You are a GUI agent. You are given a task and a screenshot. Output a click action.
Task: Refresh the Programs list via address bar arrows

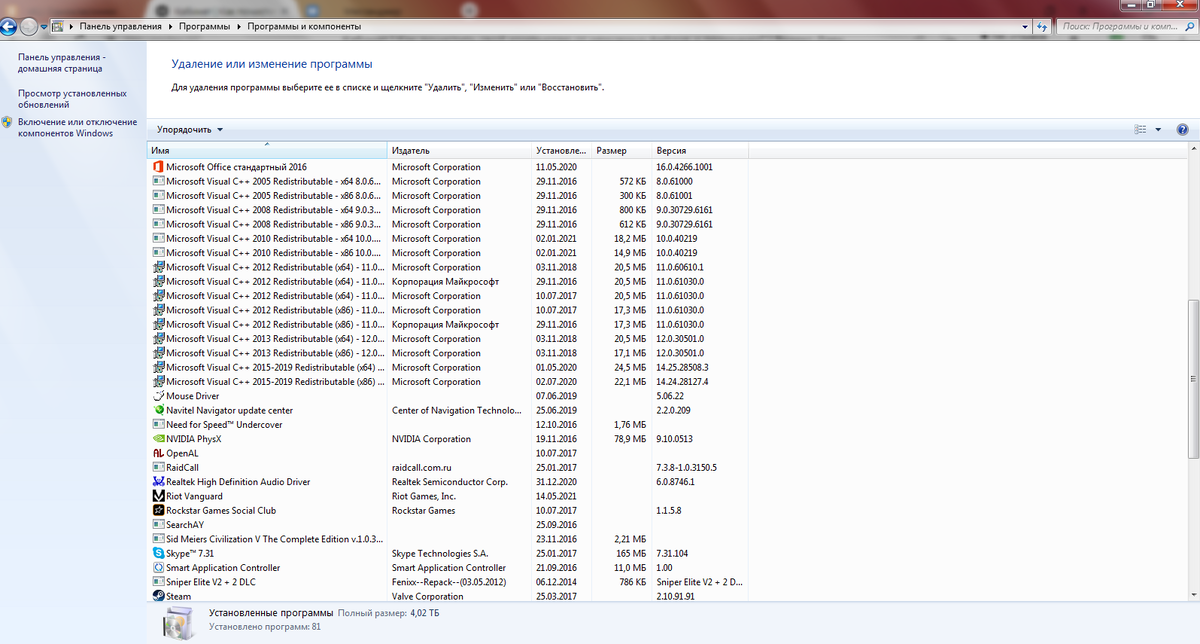point(1043,26)
